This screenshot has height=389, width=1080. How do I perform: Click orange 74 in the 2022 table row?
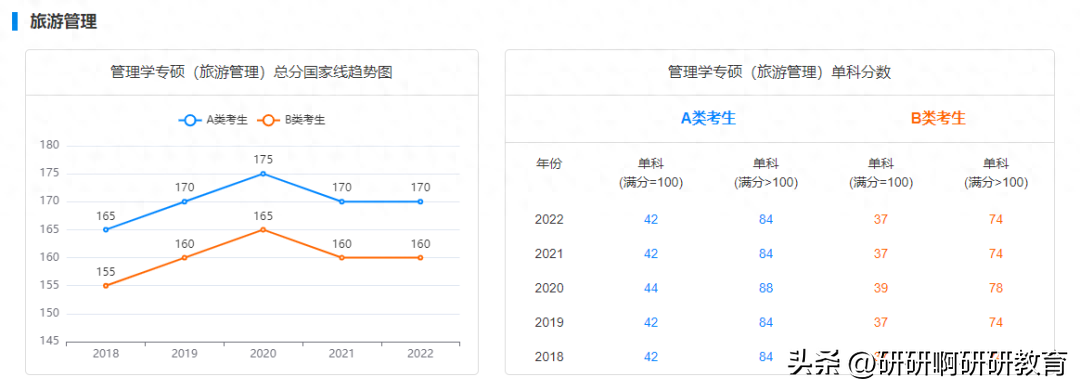[x=995, y=220]
